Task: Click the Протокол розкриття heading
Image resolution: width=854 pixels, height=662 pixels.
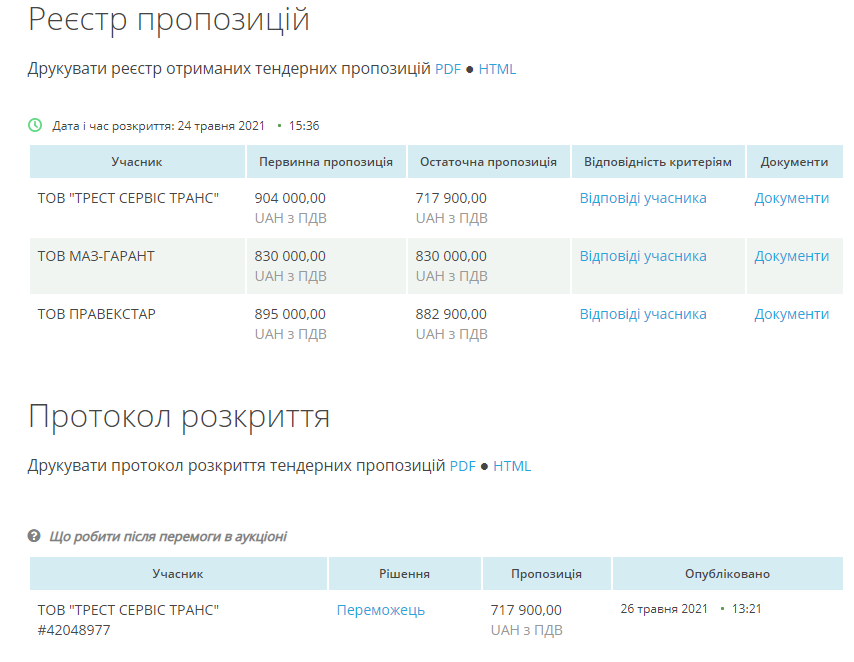Action: [x=179, y=417]
